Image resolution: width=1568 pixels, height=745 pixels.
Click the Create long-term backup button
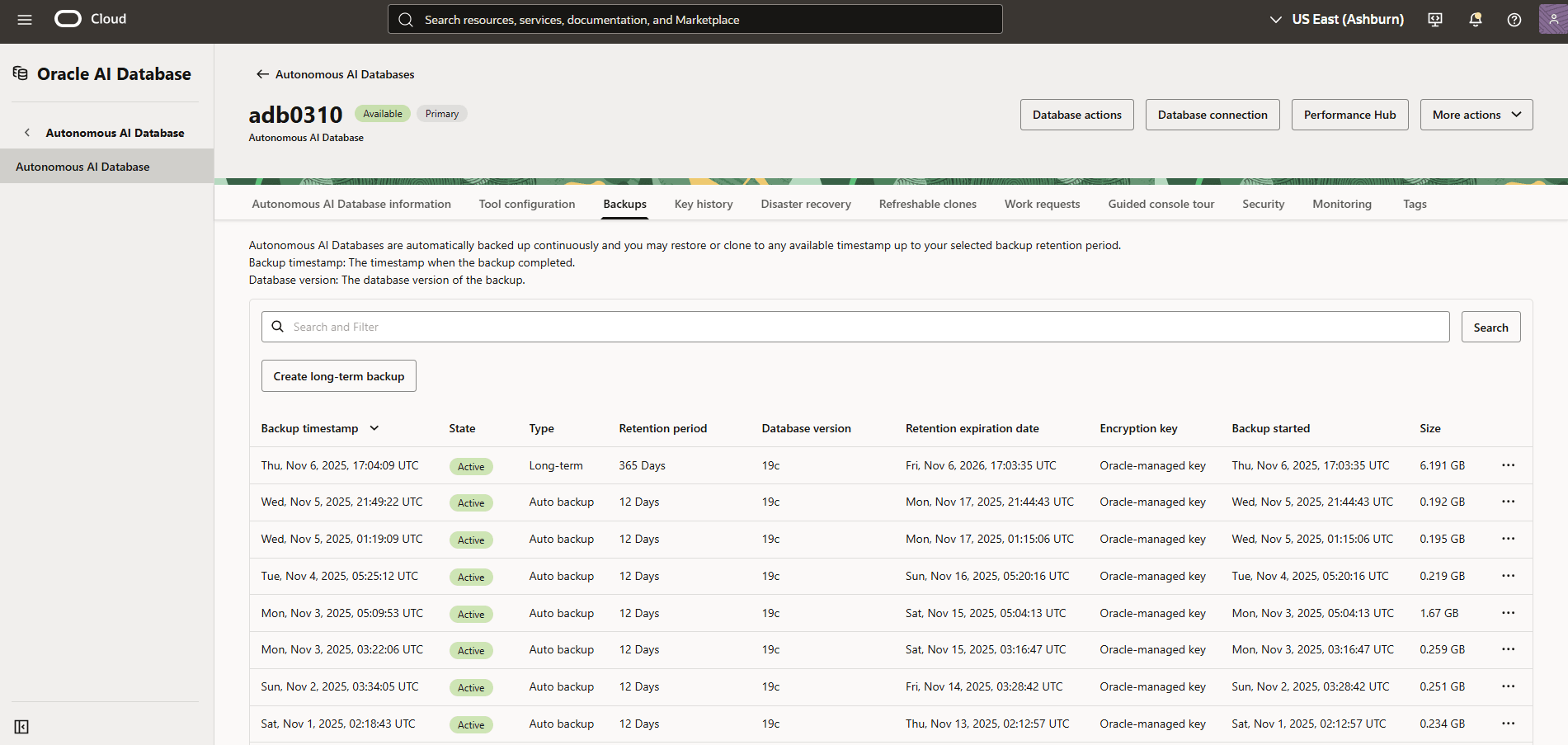338,375
